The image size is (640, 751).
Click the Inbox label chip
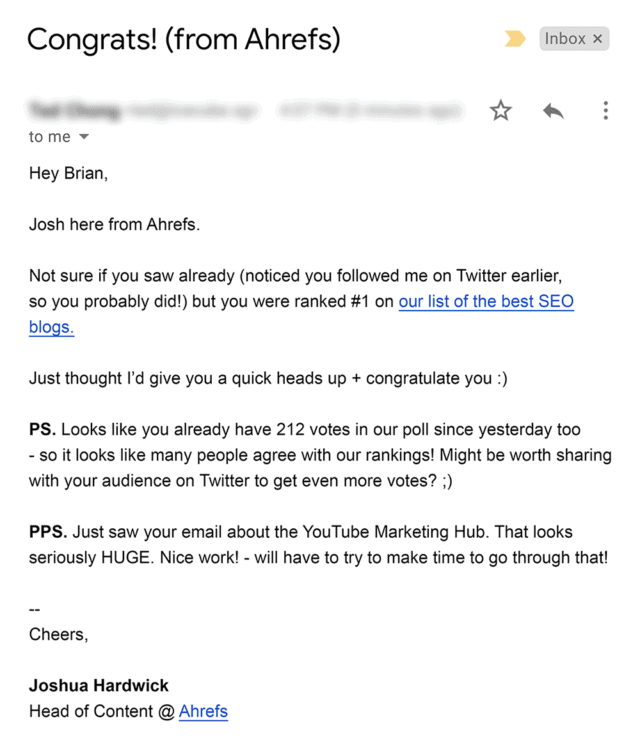coord(565,39)
